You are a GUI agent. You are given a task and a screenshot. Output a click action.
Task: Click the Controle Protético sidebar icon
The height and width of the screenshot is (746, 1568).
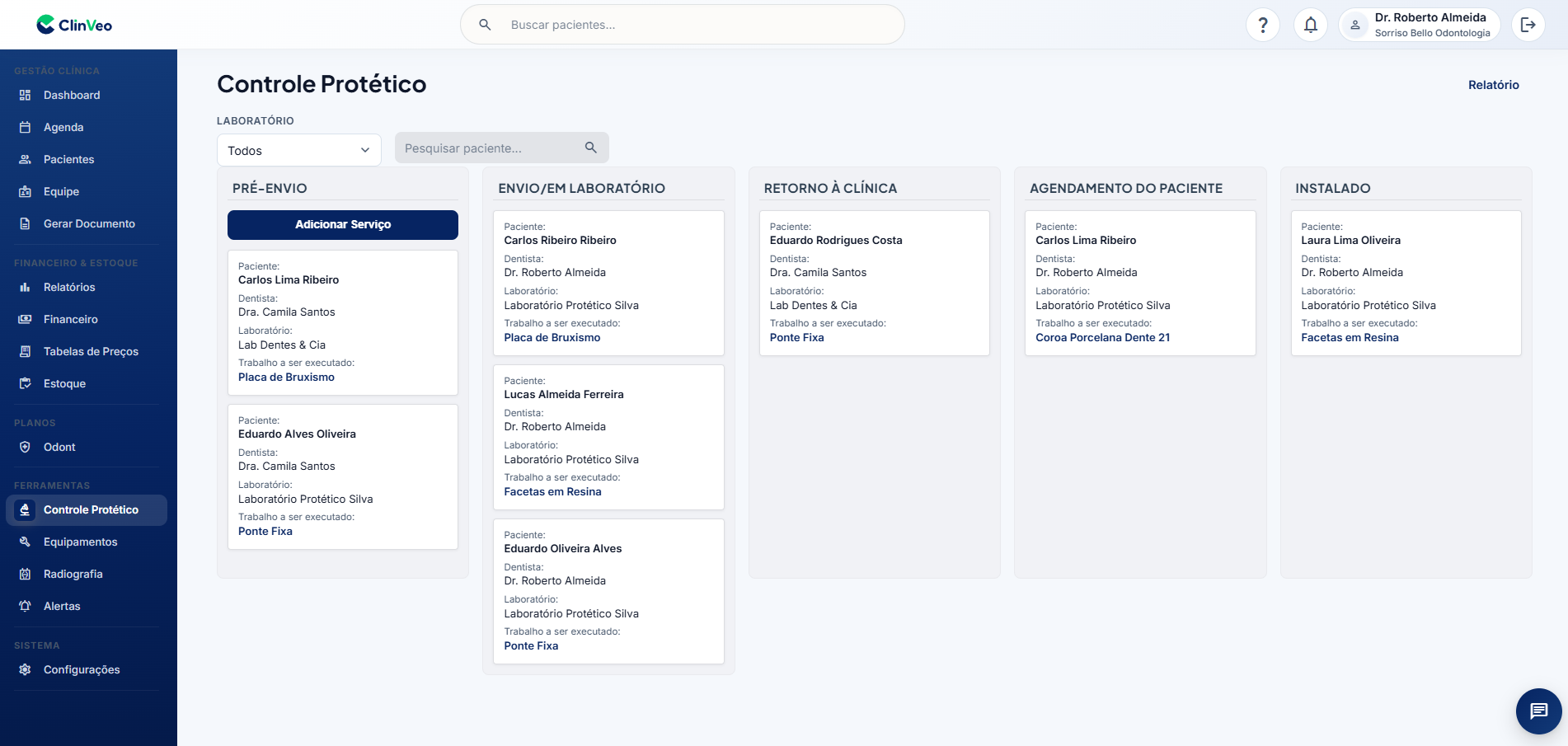pos(25,509)
